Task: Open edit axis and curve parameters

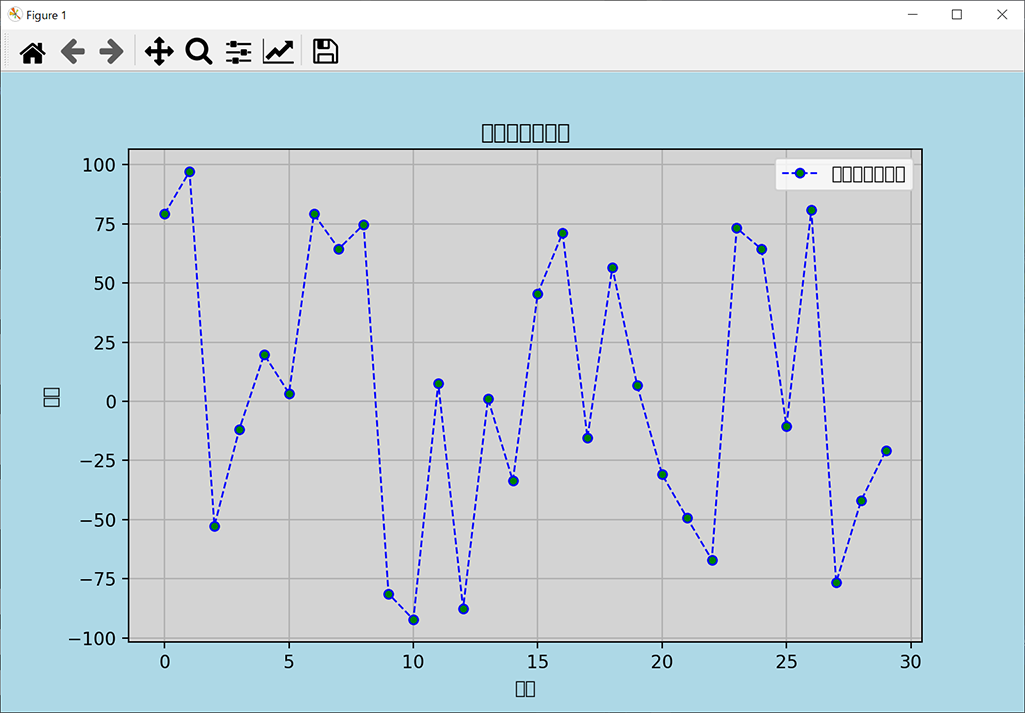Action: [278, 52]
